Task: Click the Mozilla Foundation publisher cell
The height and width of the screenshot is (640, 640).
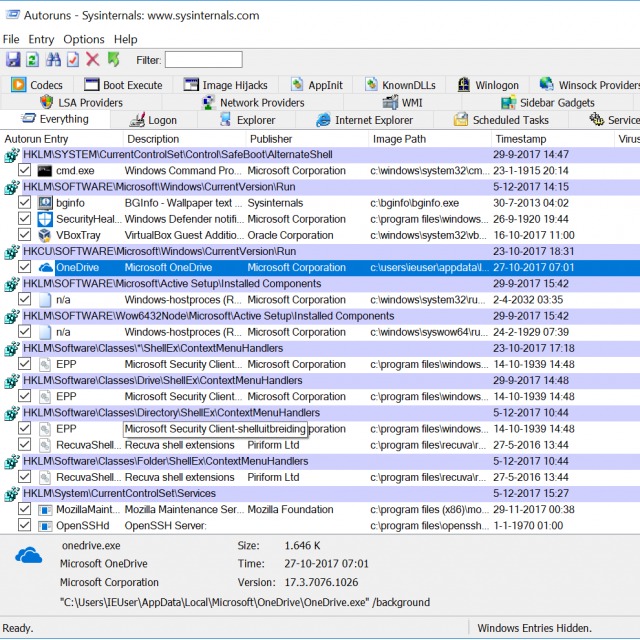Action: [290, 510]
